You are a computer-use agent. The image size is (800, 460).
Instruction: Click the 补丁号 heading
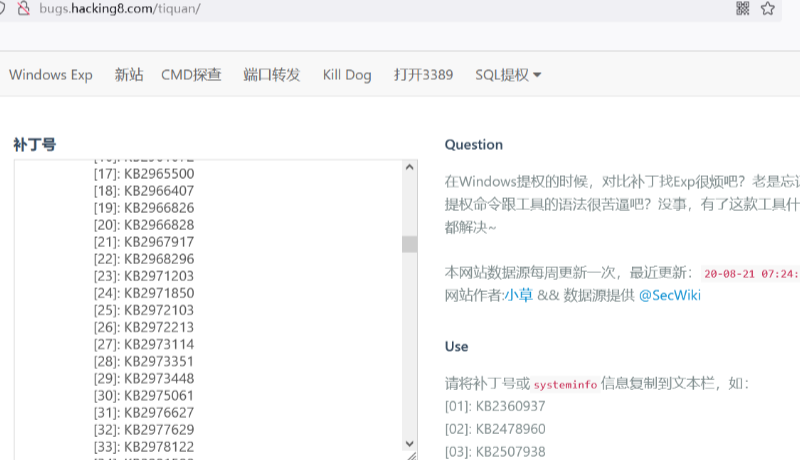point(35,145)
